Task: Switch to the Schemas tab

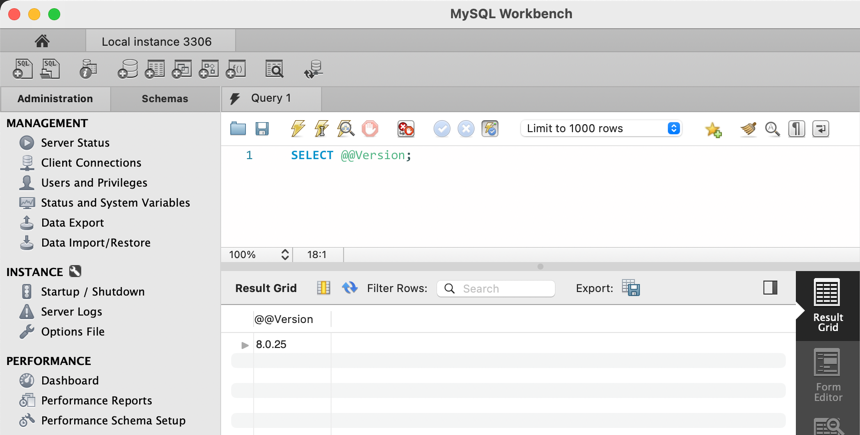Action: pyautogui.click(x=165, y=99)
